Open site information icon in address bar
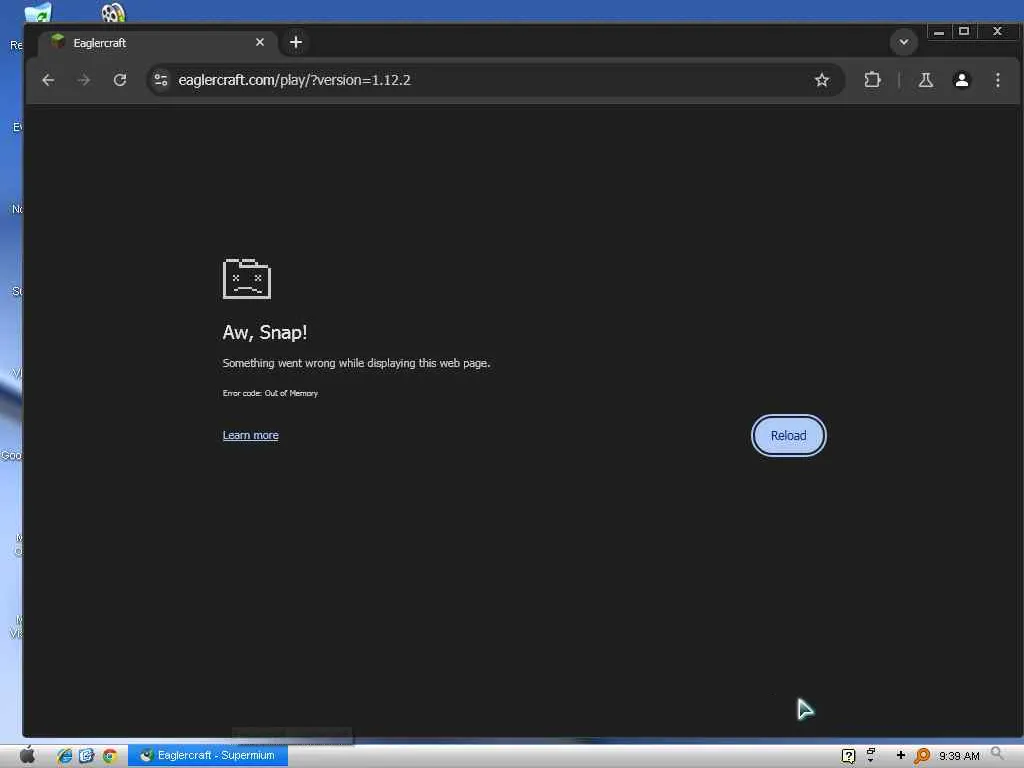The width and height of the screenshot is (1024, 768). coord(161,80)
